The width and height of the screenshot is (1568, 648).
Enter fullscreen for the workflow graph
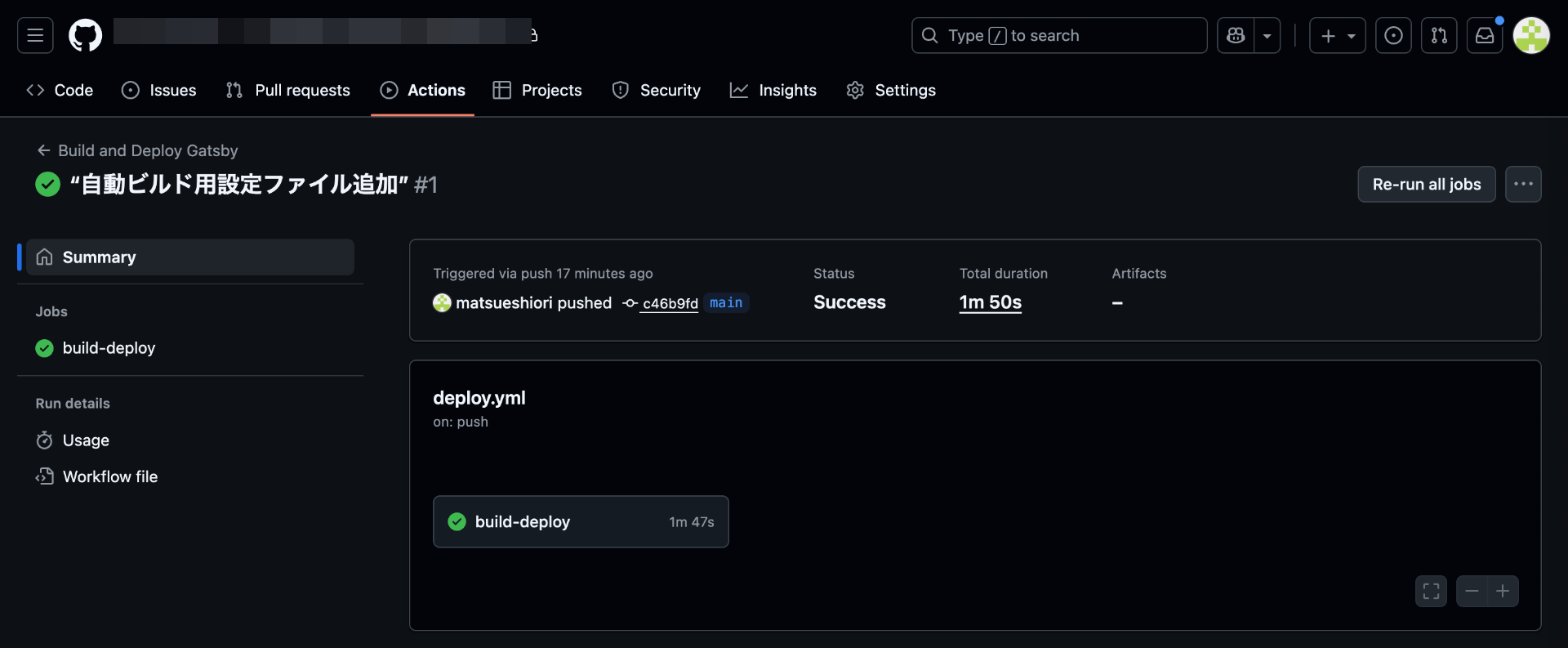[1431, 591]
